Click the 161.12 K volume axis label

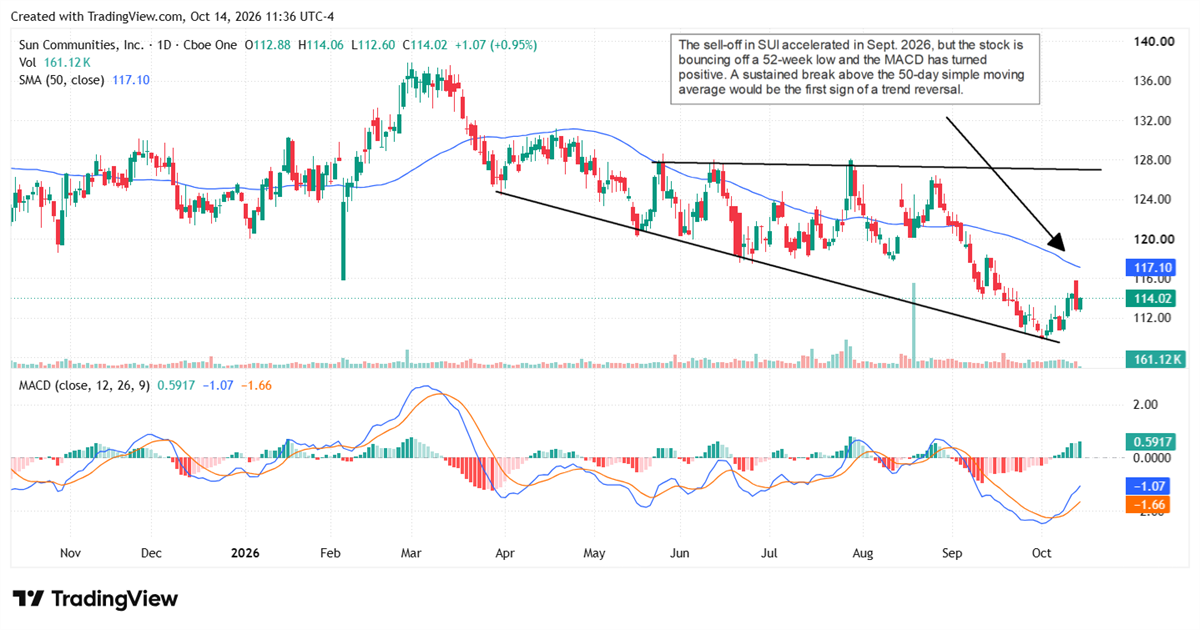coord(1154,358)
